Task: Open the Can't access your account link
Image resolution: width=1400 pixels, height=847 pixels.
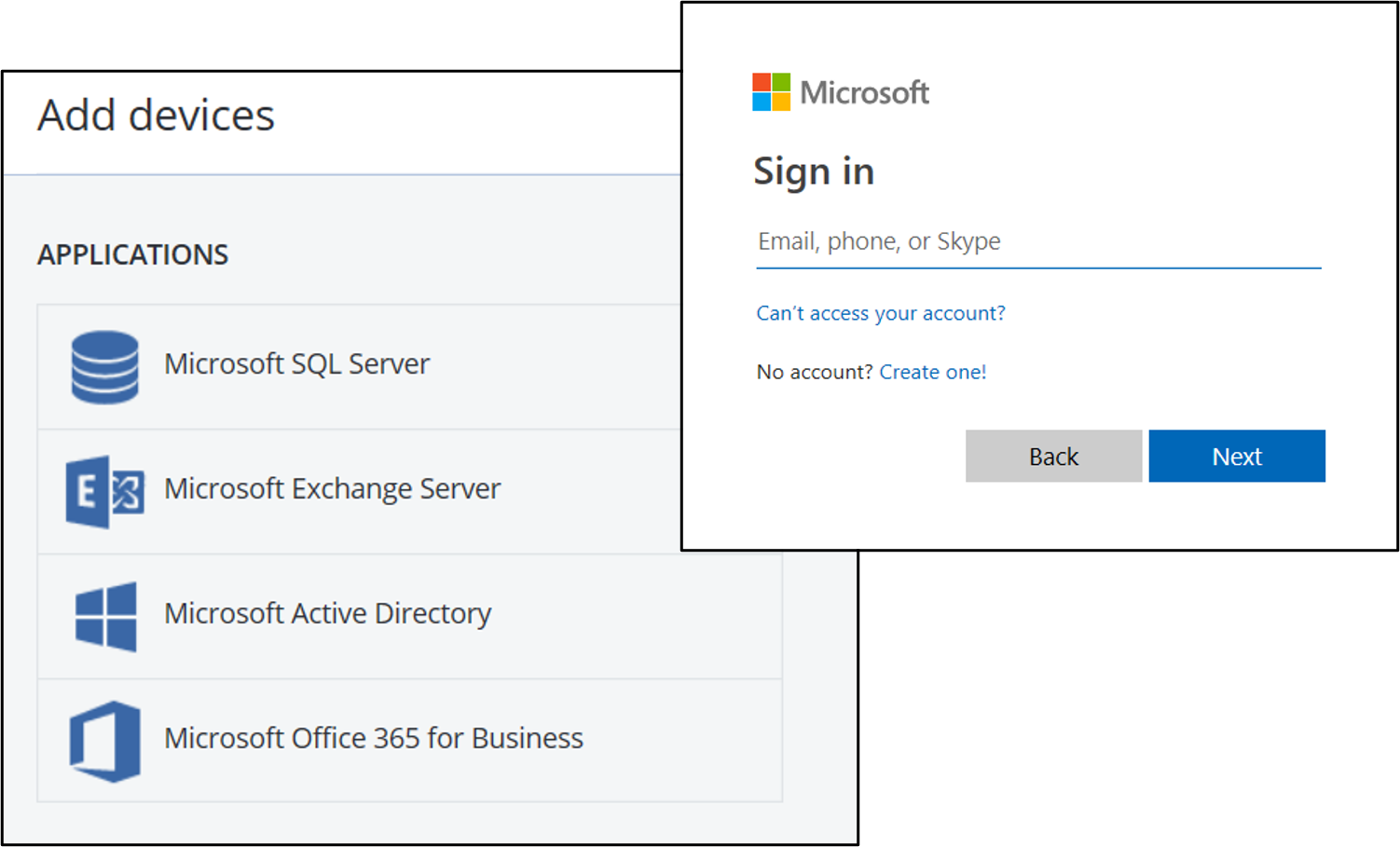Action: tap(881, 313)
